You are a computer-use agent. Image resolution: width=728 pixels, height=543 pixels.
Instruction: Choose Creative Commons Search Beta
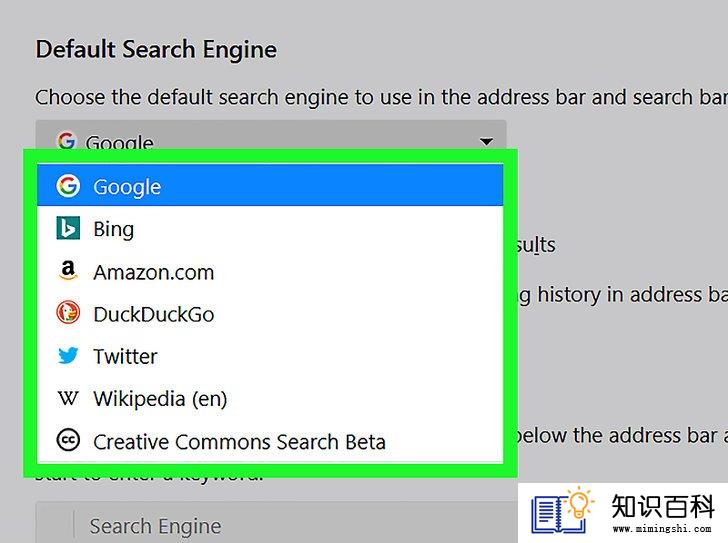[270, 441]
